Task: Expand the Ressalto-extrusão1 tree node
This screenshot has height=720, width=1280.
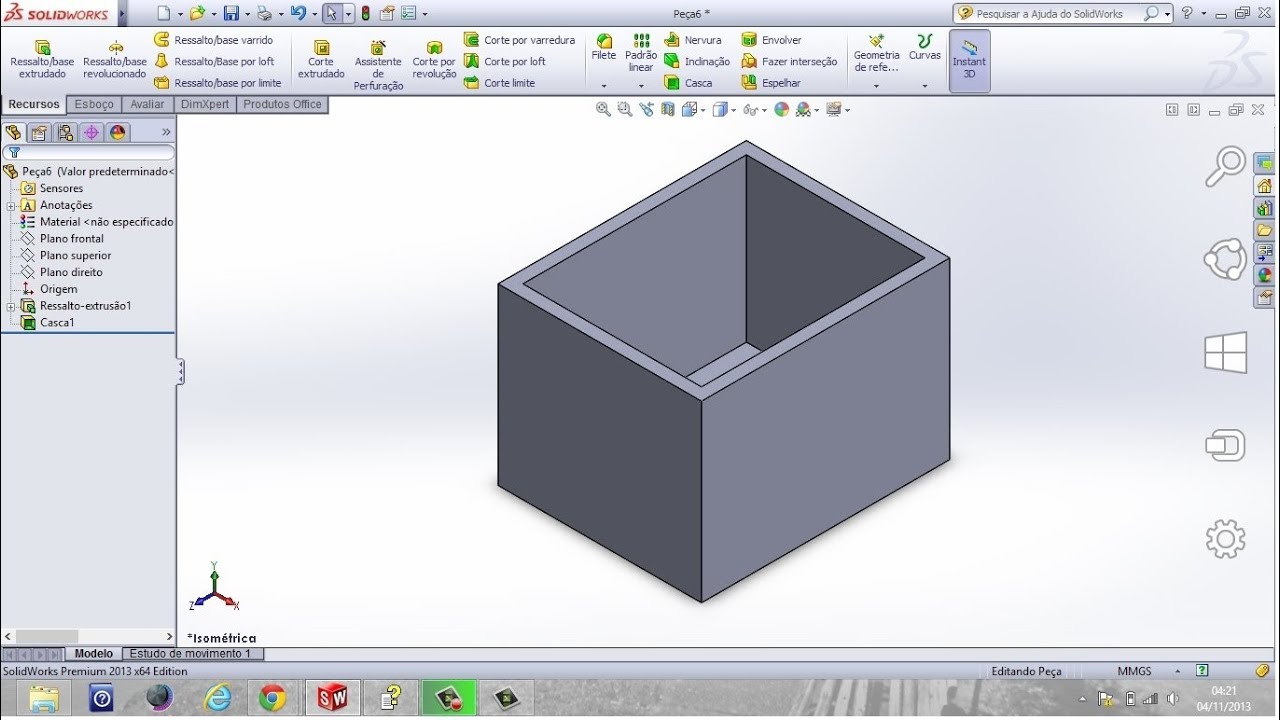Action: pyautogui.click(x=10, y=307)
